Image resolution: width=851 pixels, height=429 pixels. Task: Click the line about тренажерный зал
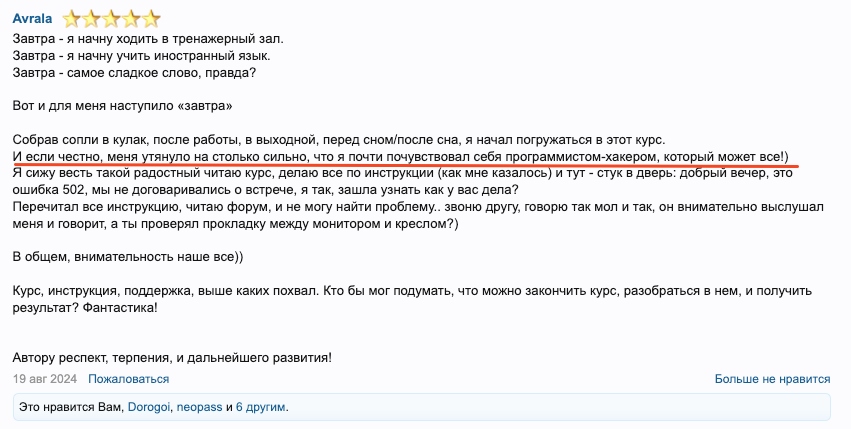pos(148,39)
